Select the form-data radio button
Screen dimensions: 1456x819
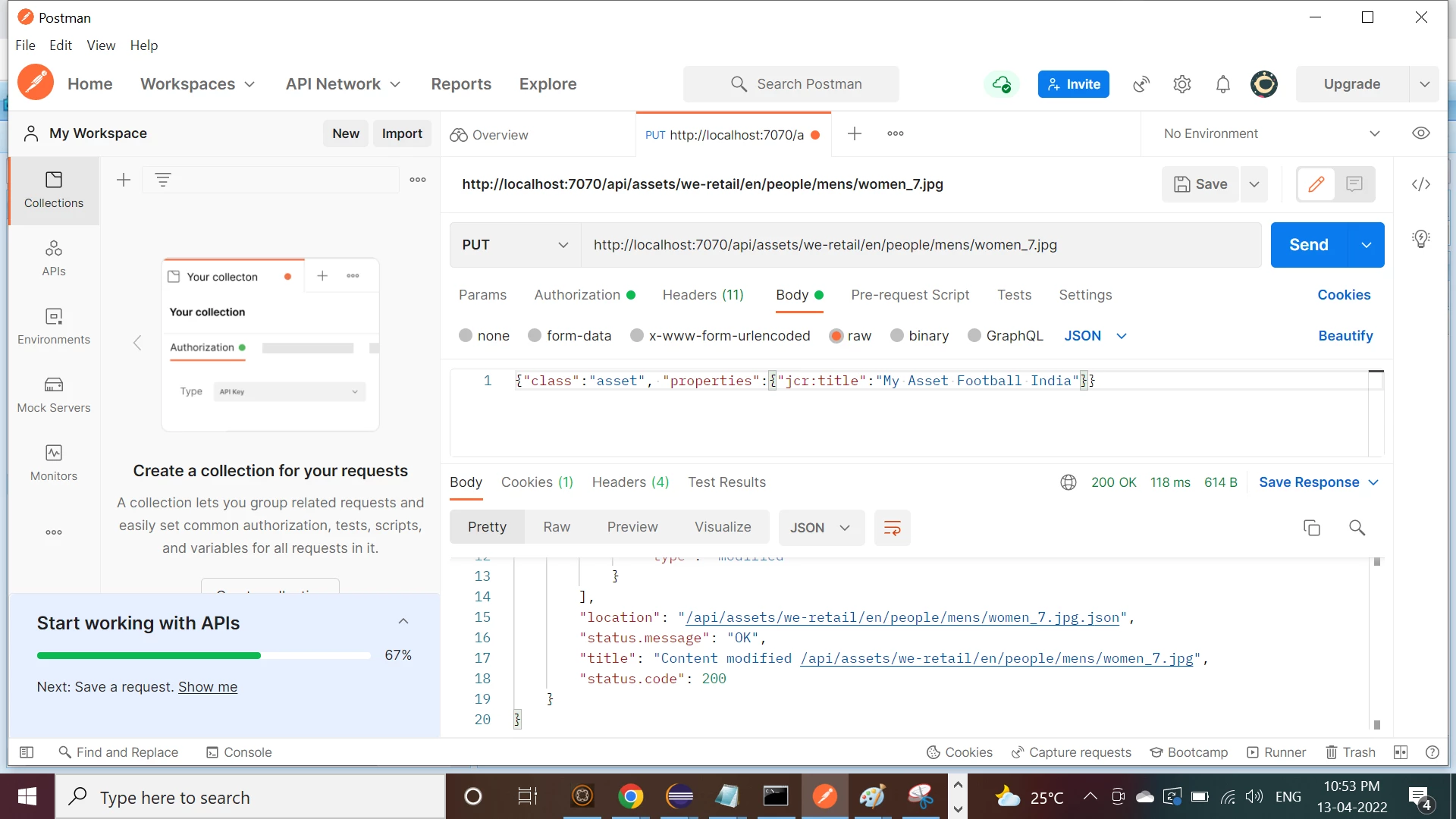535,336
